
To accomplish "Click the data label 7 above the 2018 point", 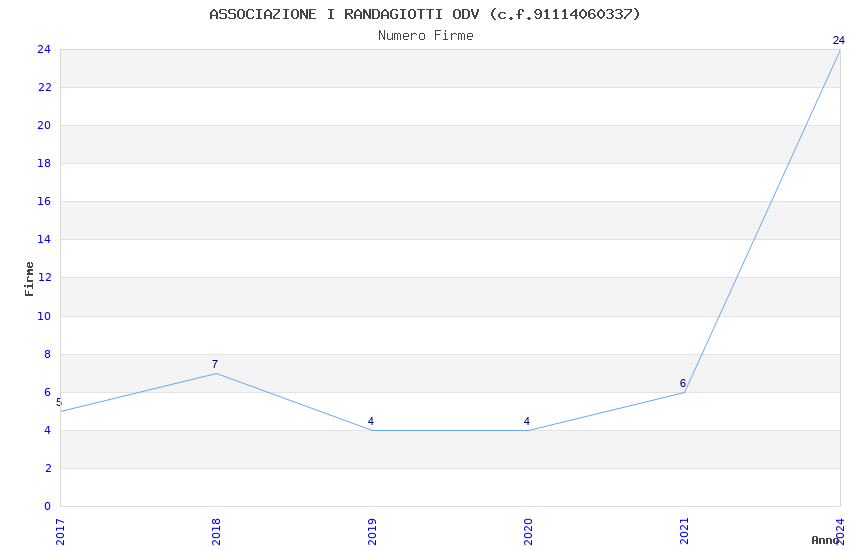I will [215, 364].
